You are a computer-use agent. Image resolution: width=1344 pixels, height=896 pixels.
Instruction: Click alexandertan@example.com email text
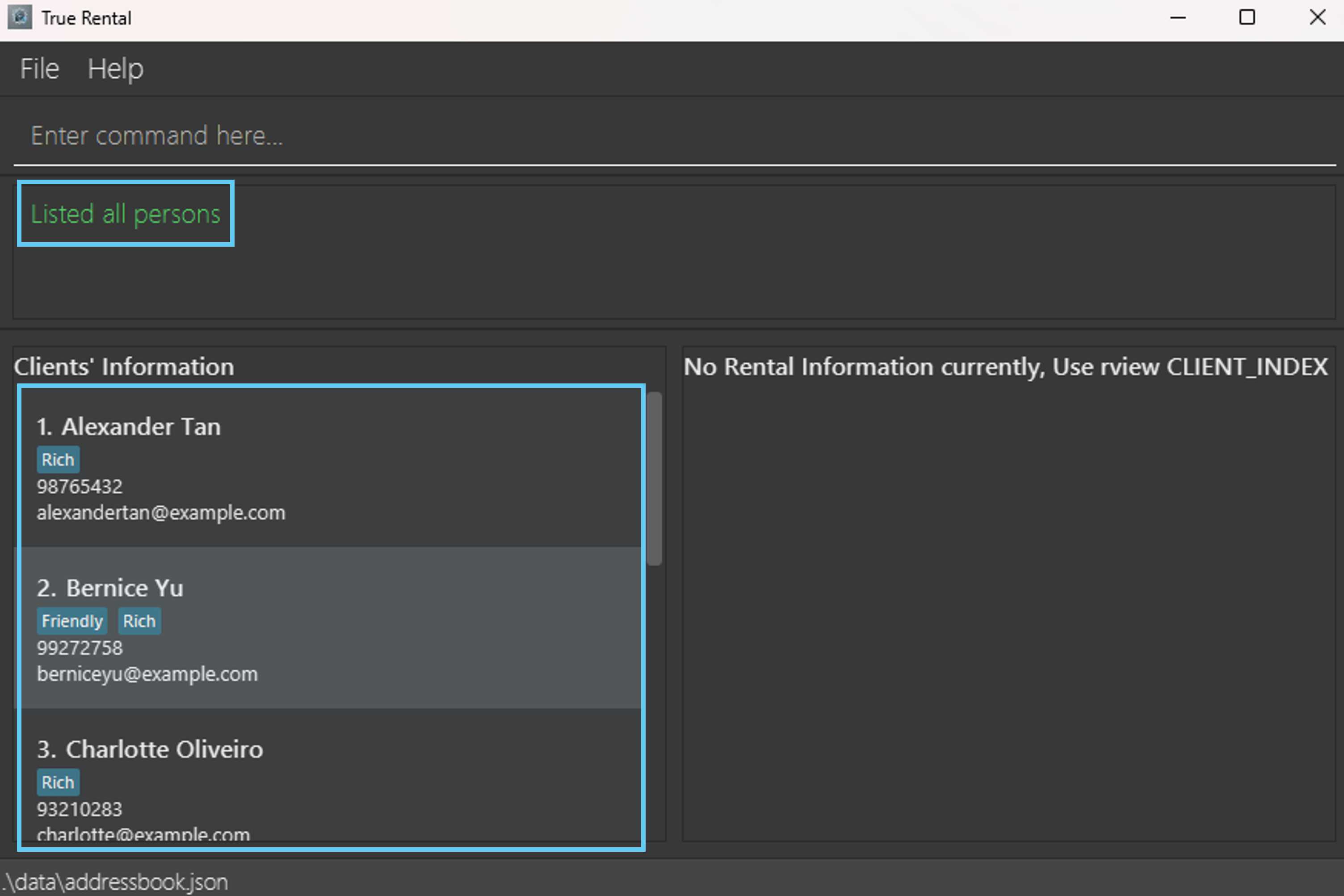(161, 513)
